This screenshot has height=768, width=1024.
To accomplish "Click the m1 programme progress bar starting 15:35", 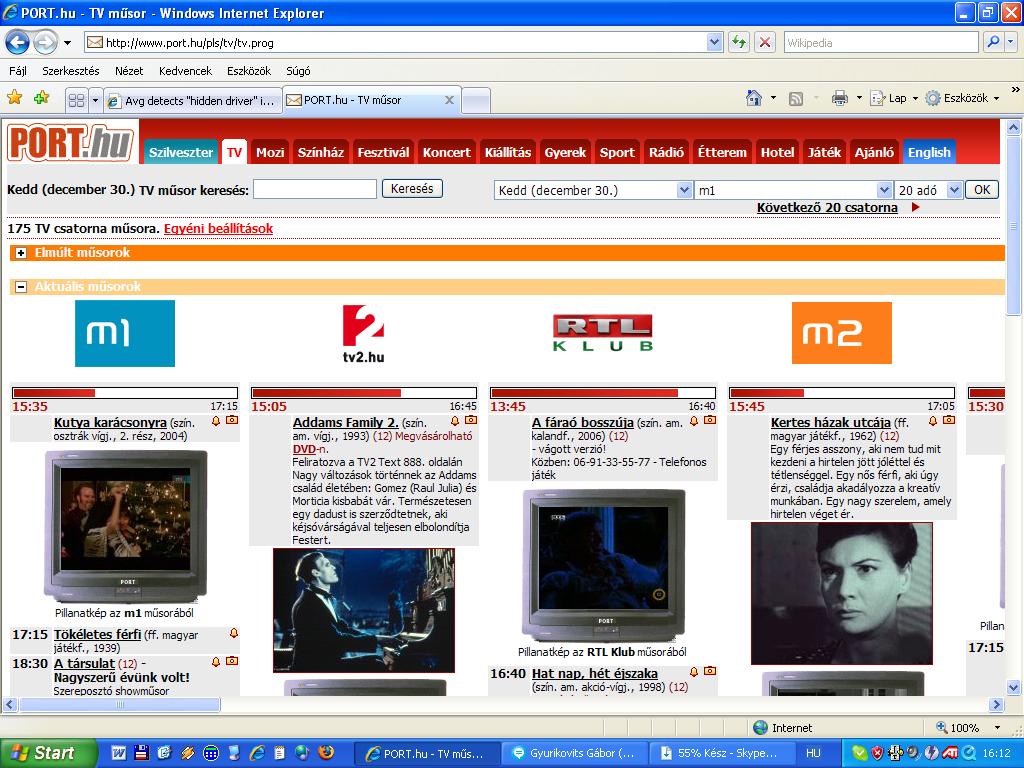I will pos(125,392).
